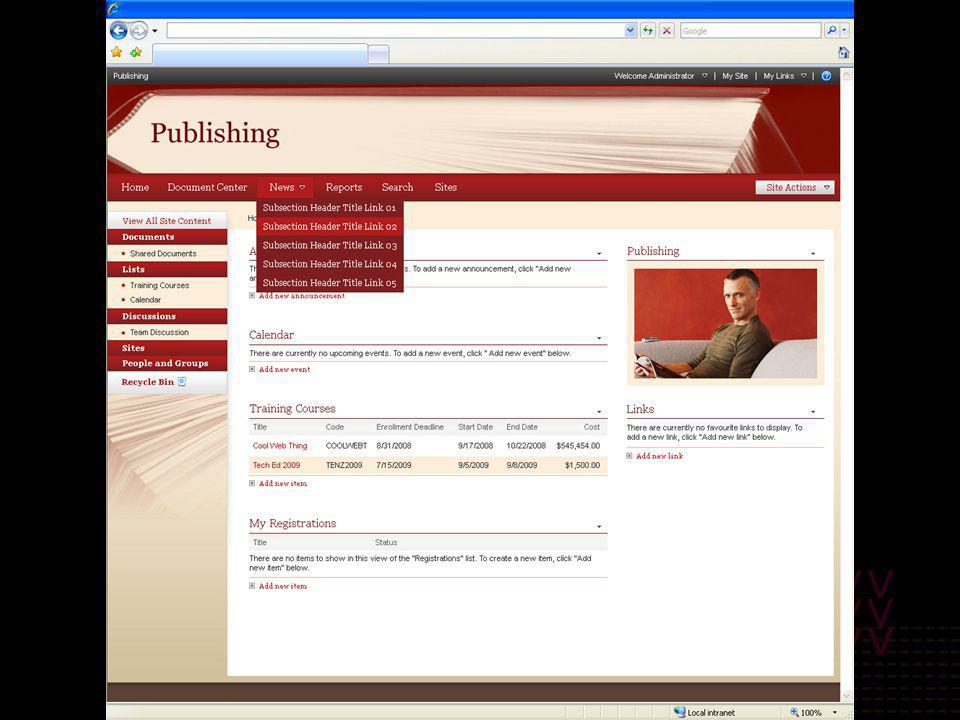Click Add new item under My Registrations

[x=282, y=587]
